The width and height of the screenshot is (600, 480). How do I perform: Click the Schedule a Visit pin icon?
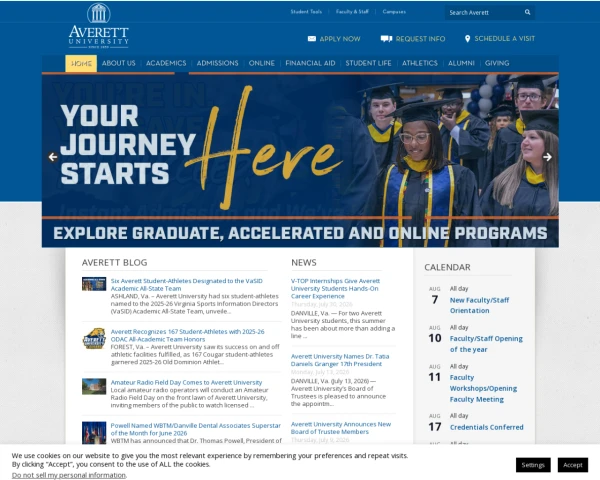(467, 39)
